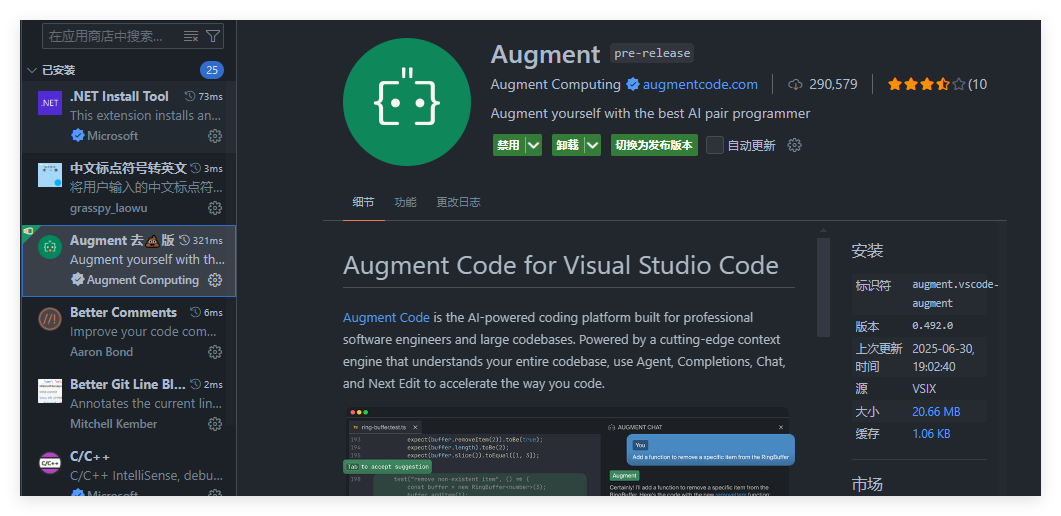The image size is (1061, 516).
Task: Open gear settings for .NET Install Tool
Action: tap(215, 136)
